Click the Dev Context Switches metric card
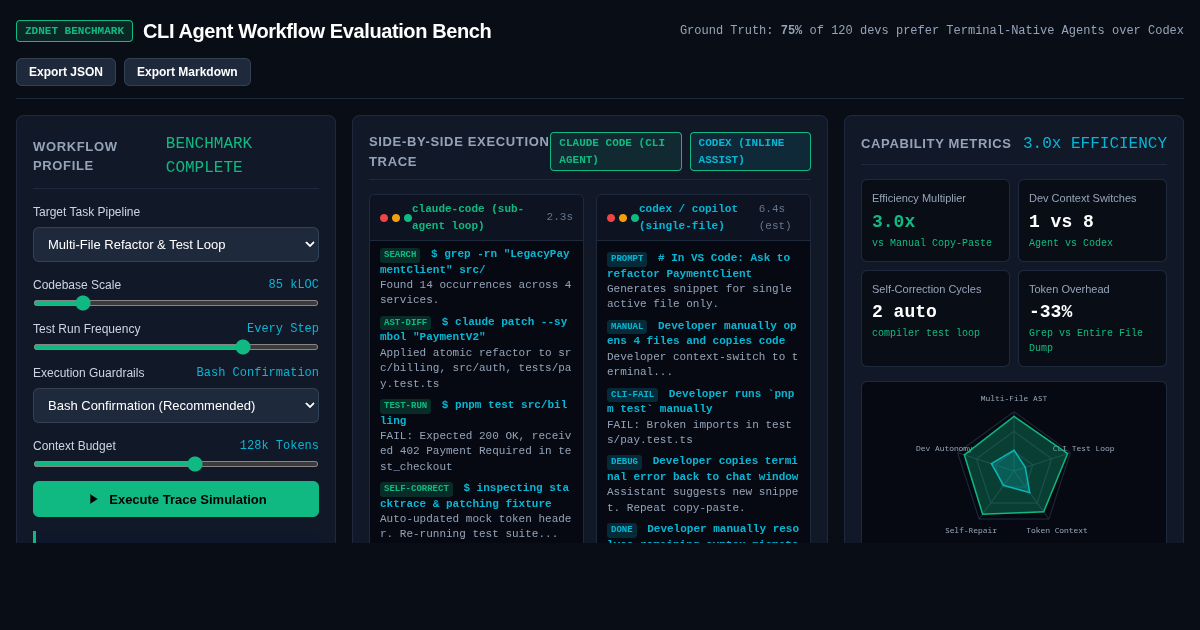 [1092, 220]
